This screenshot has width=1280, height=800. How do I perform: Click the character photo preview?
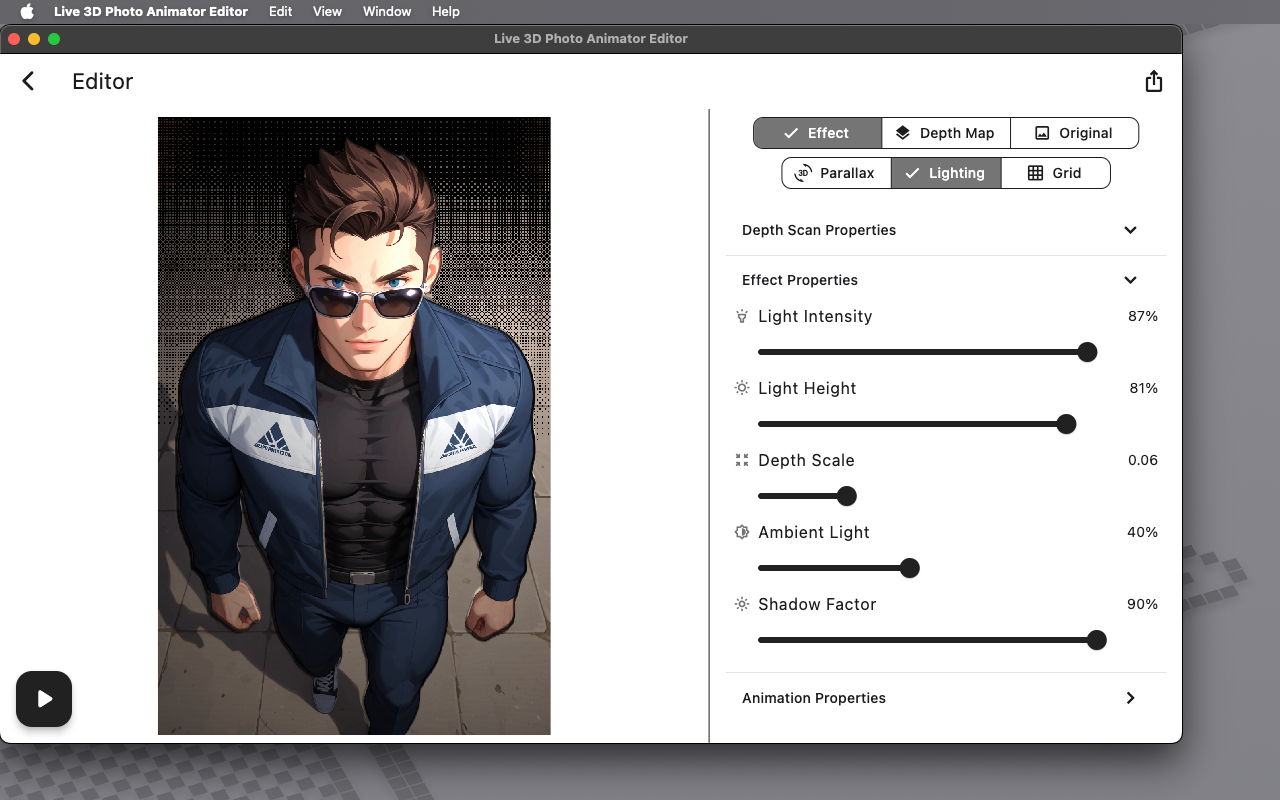click(x=354, y=426)
